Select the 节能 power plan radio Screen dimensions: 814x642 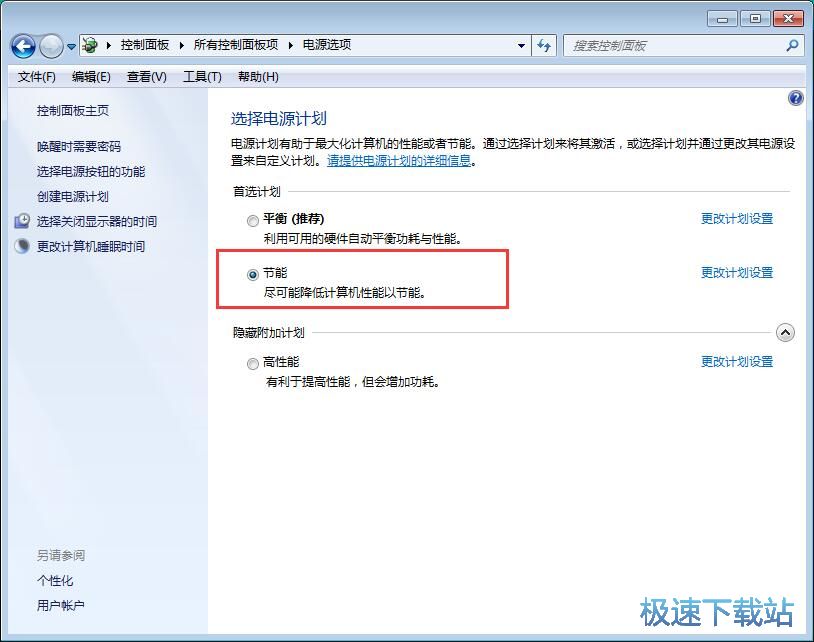(253, 275)
